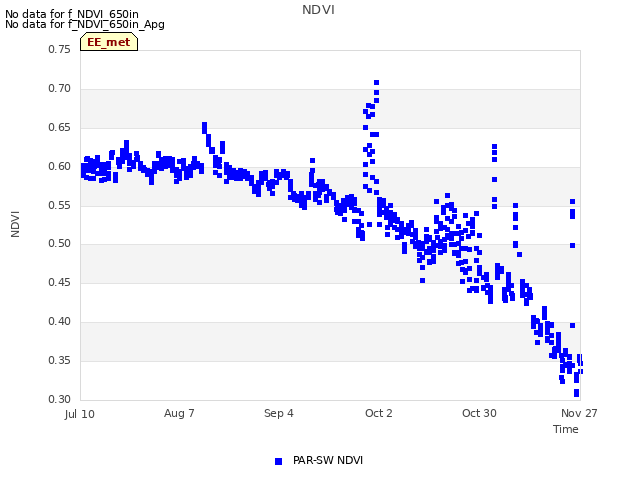This screenshot has width=640, height=480.
Task: Click 'No data for f_NDVI_650in_Apg' message
Action: (85, 24)
